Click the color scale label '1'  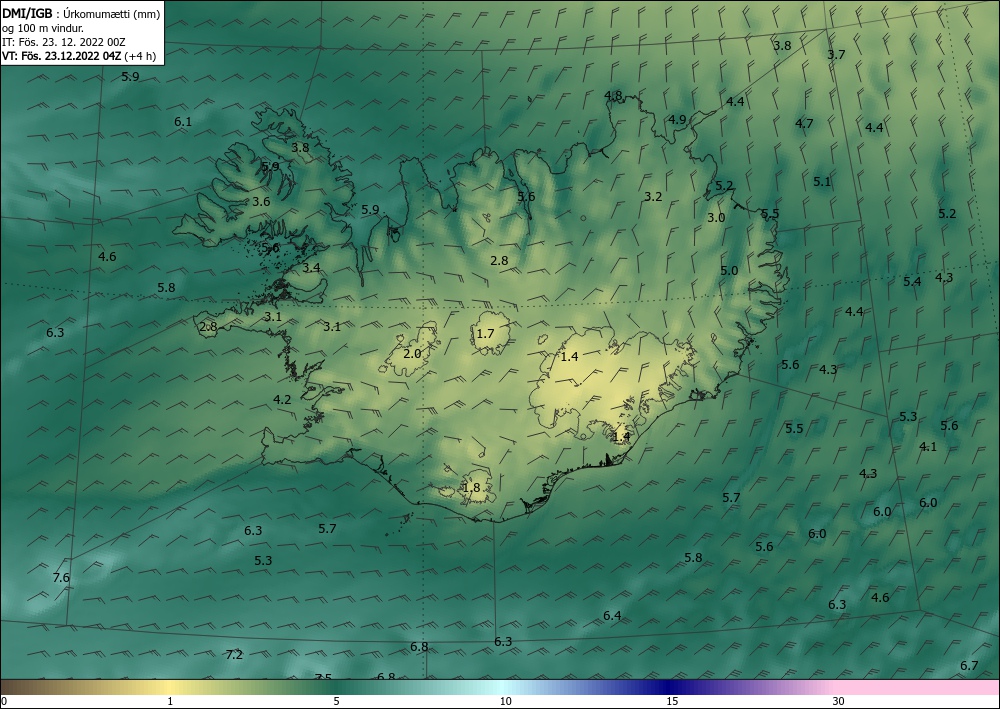pos(170,701)
